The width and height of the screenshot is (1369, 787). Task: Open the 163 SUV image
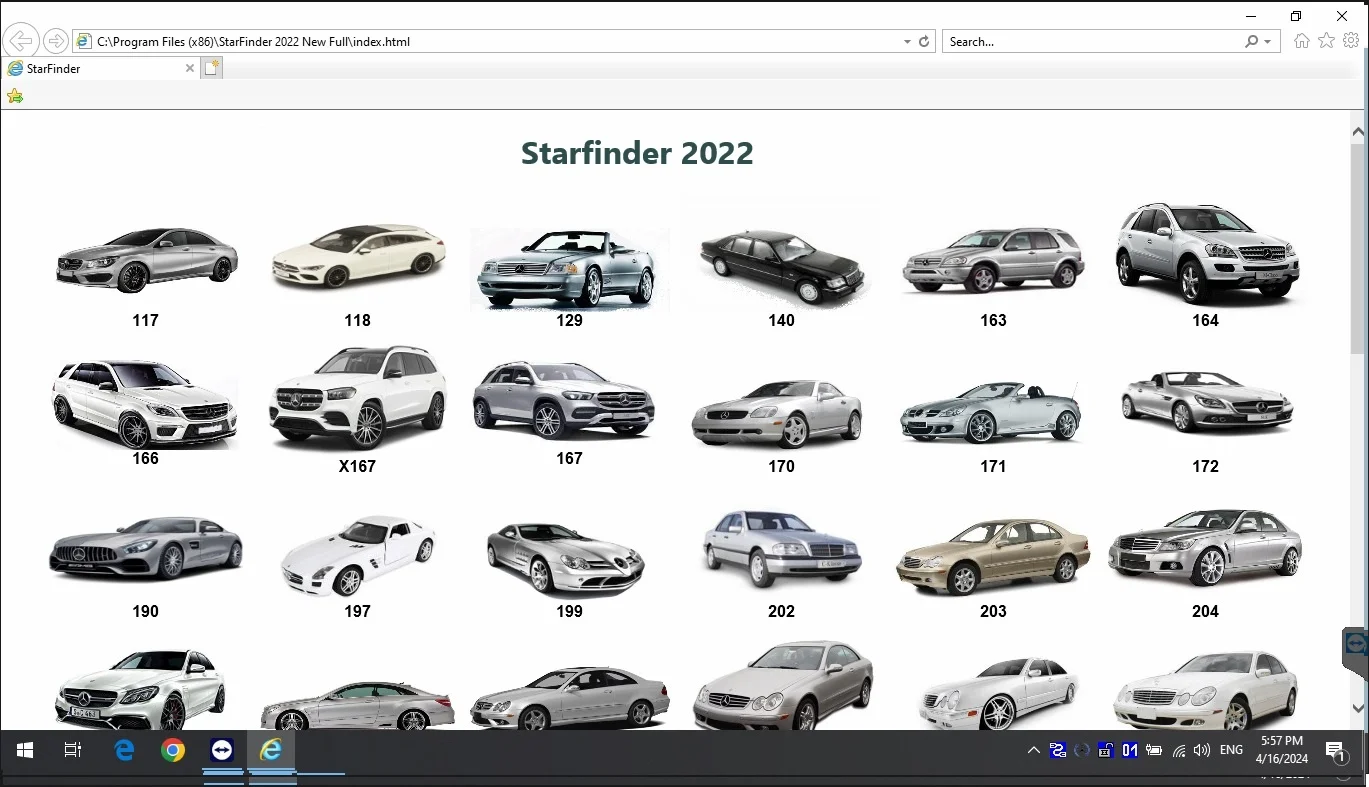(x=993, y=259)
